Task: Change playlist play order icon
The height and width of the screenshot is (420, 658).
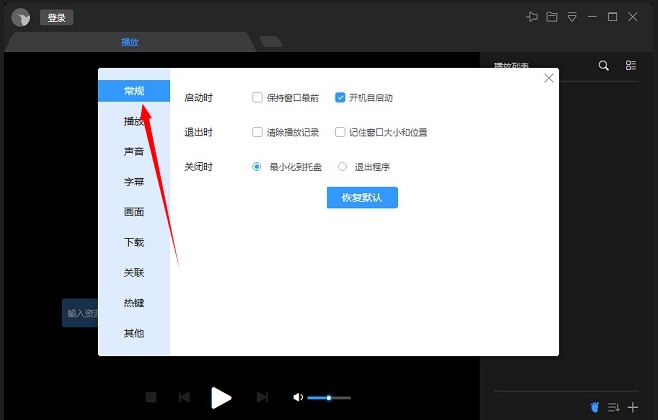Action: [x=614, y=407]
